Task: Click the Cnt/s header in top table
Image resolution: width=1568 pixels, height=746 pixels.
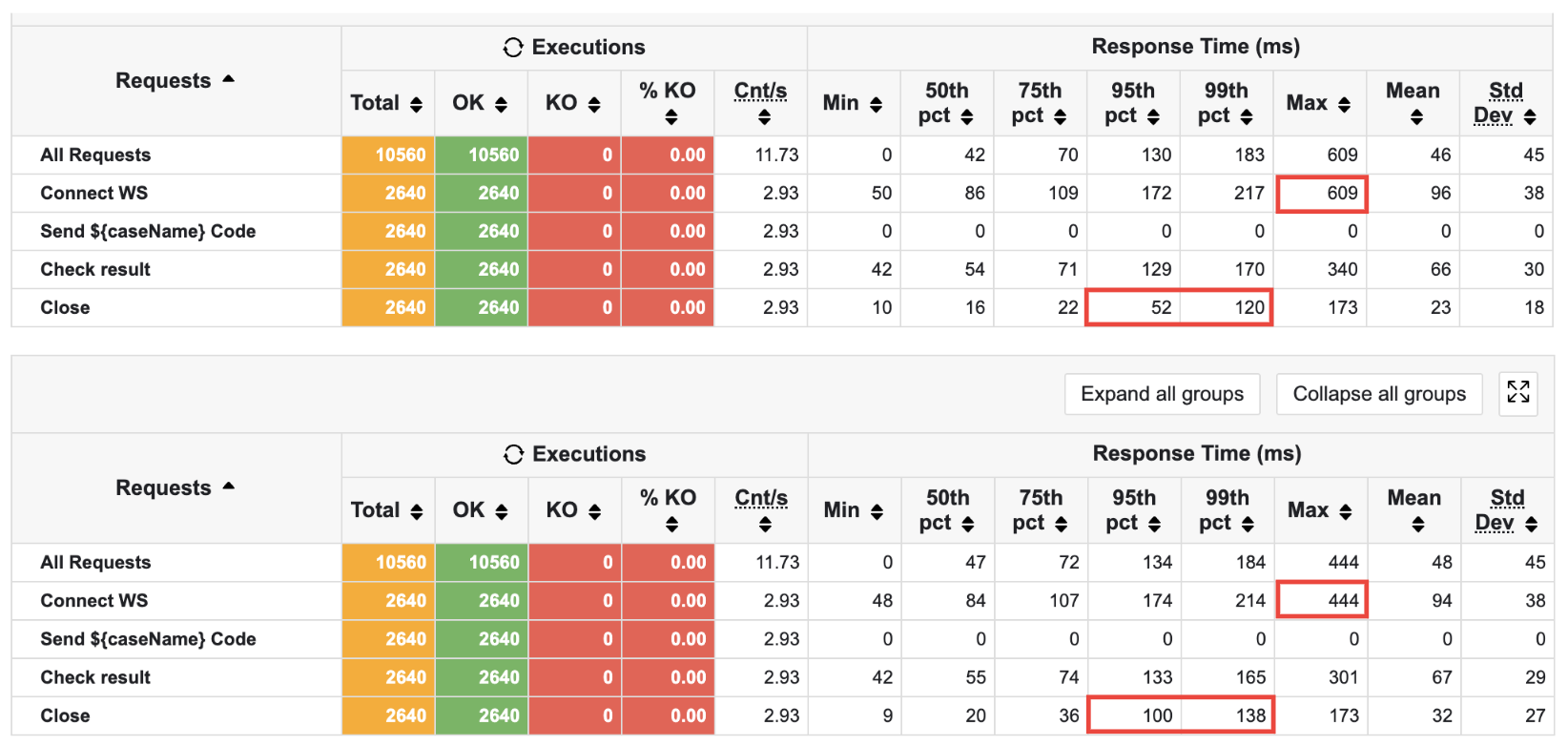Action: pyautogui.click(x=760, y=92)
